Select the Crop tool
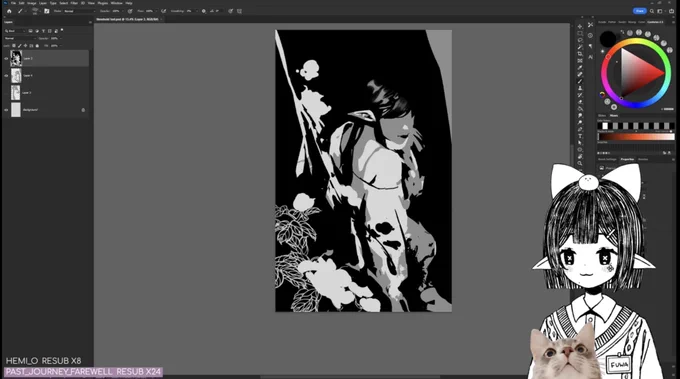The width and height of the screenshot is (680, 379). pos(580,54)
